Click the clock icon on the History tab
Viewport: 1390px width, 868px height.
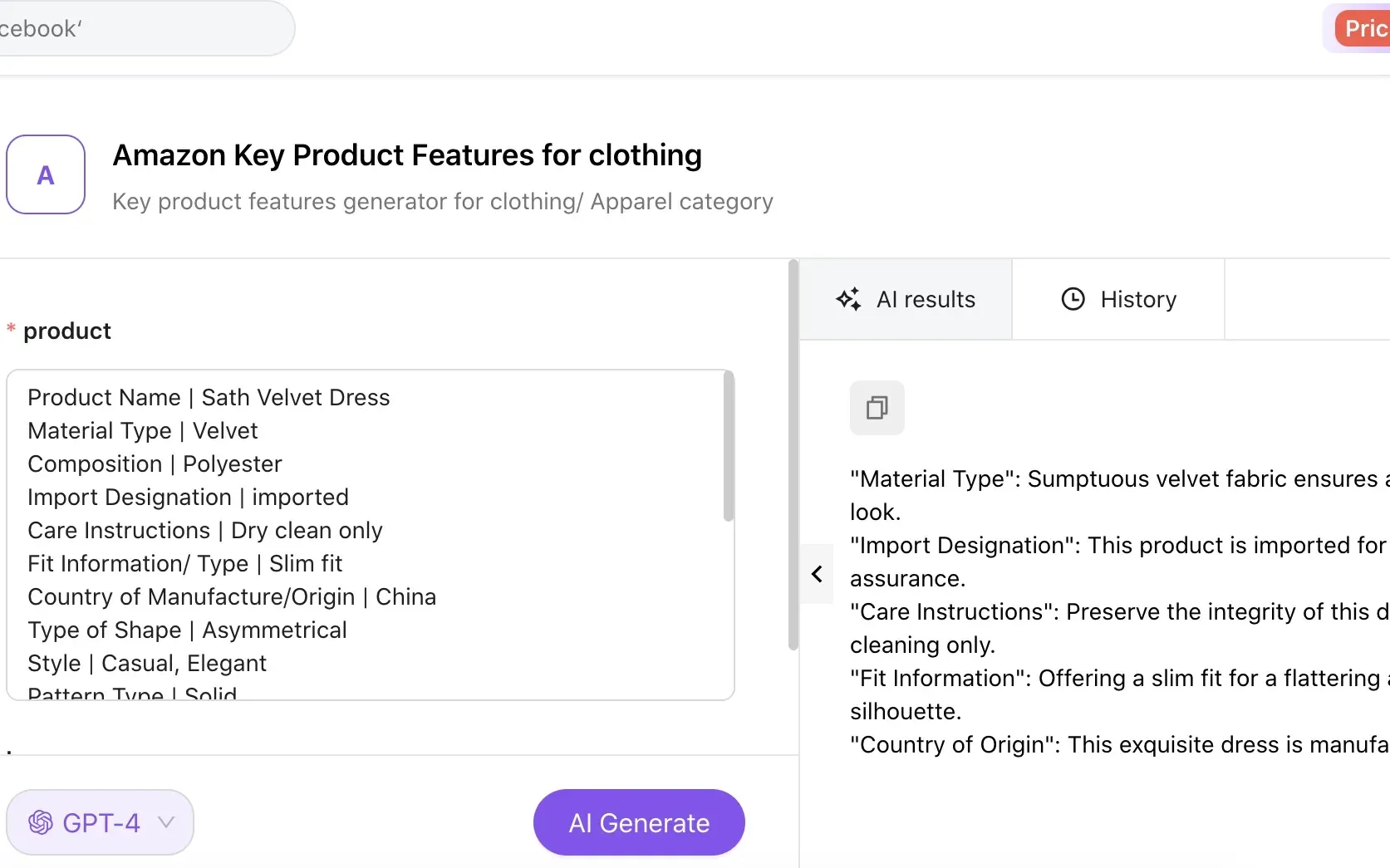[1073, 299]
